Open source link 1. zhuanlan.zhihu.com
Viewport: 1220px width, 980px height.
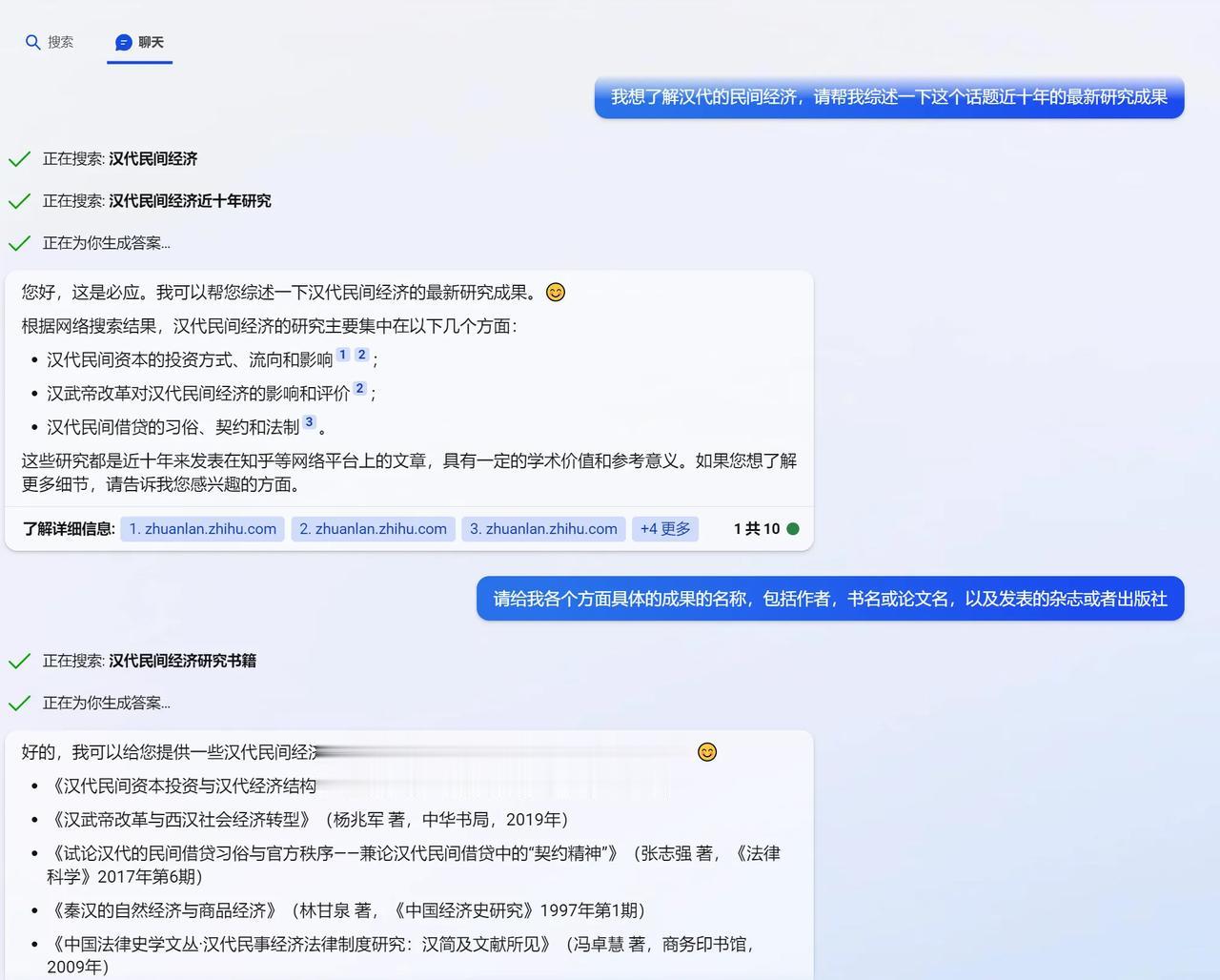(x=203, y=529)
